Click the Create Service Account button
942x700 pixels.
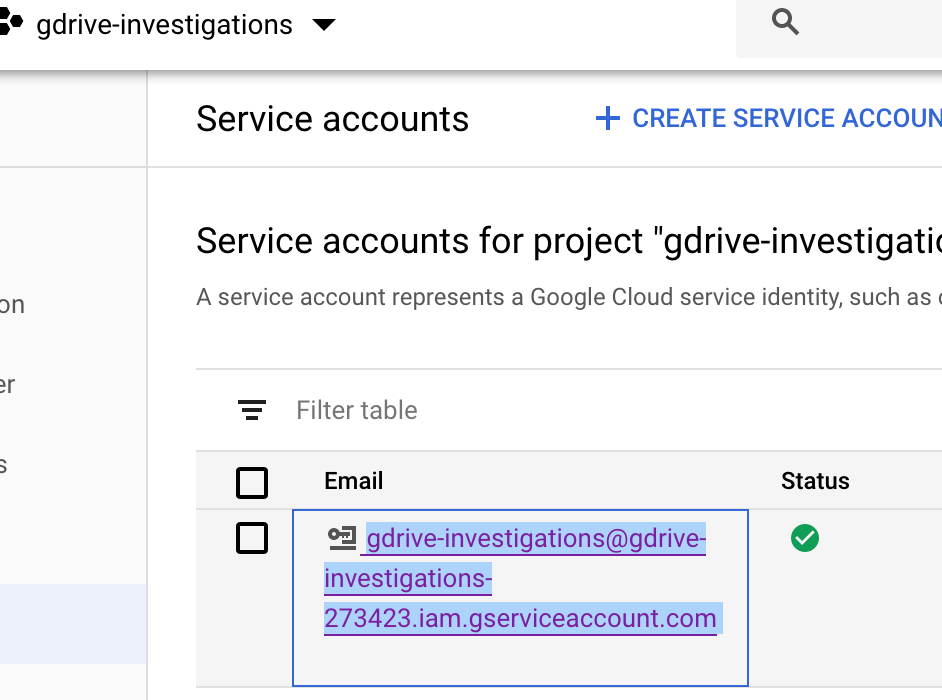pyautogui.click(x=768, y=118)
